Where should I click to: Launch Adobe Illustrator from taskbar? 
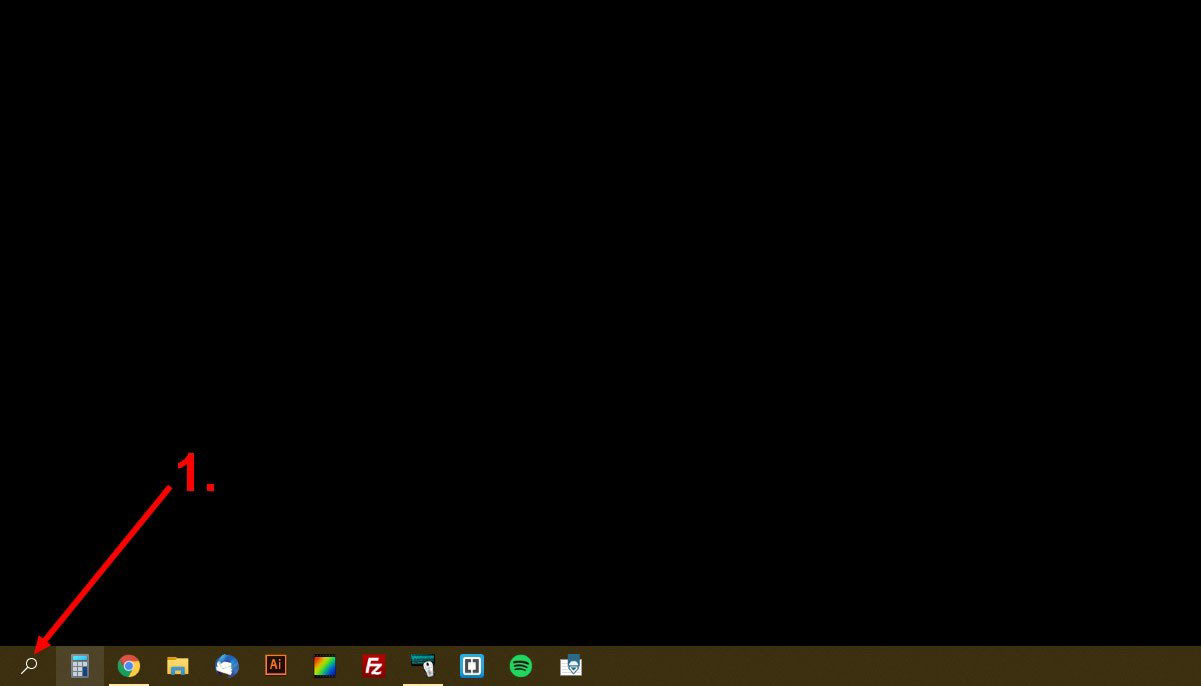pyautogui.click(x=276, y=665)
